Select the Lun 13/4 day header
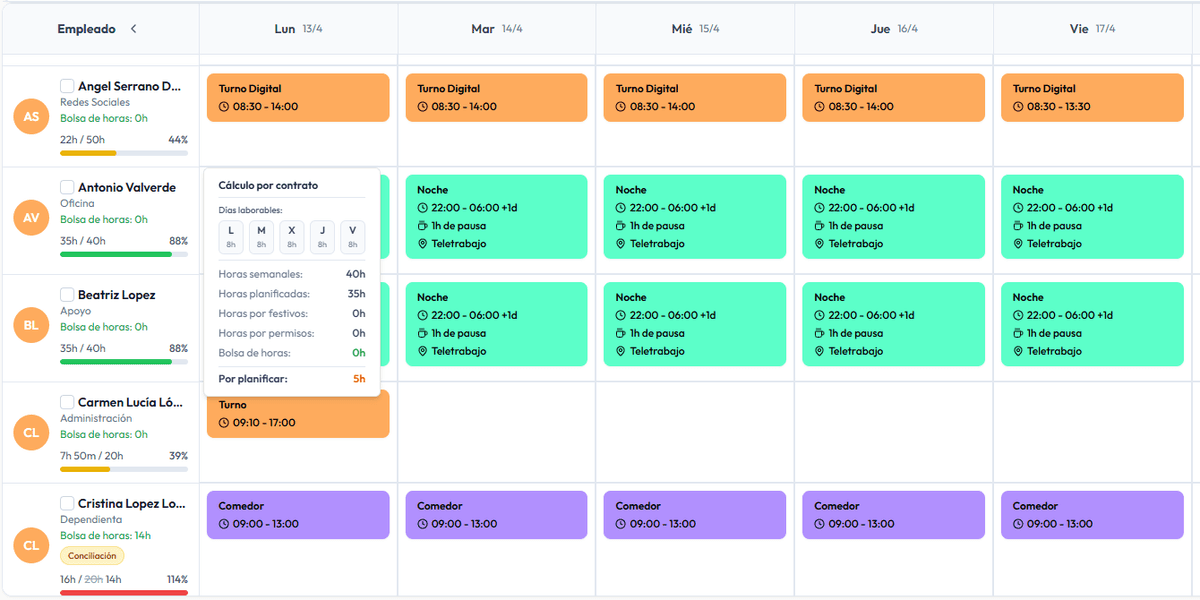The height and width of the screenshot is (600, 1200). click(x=298, y=29)
